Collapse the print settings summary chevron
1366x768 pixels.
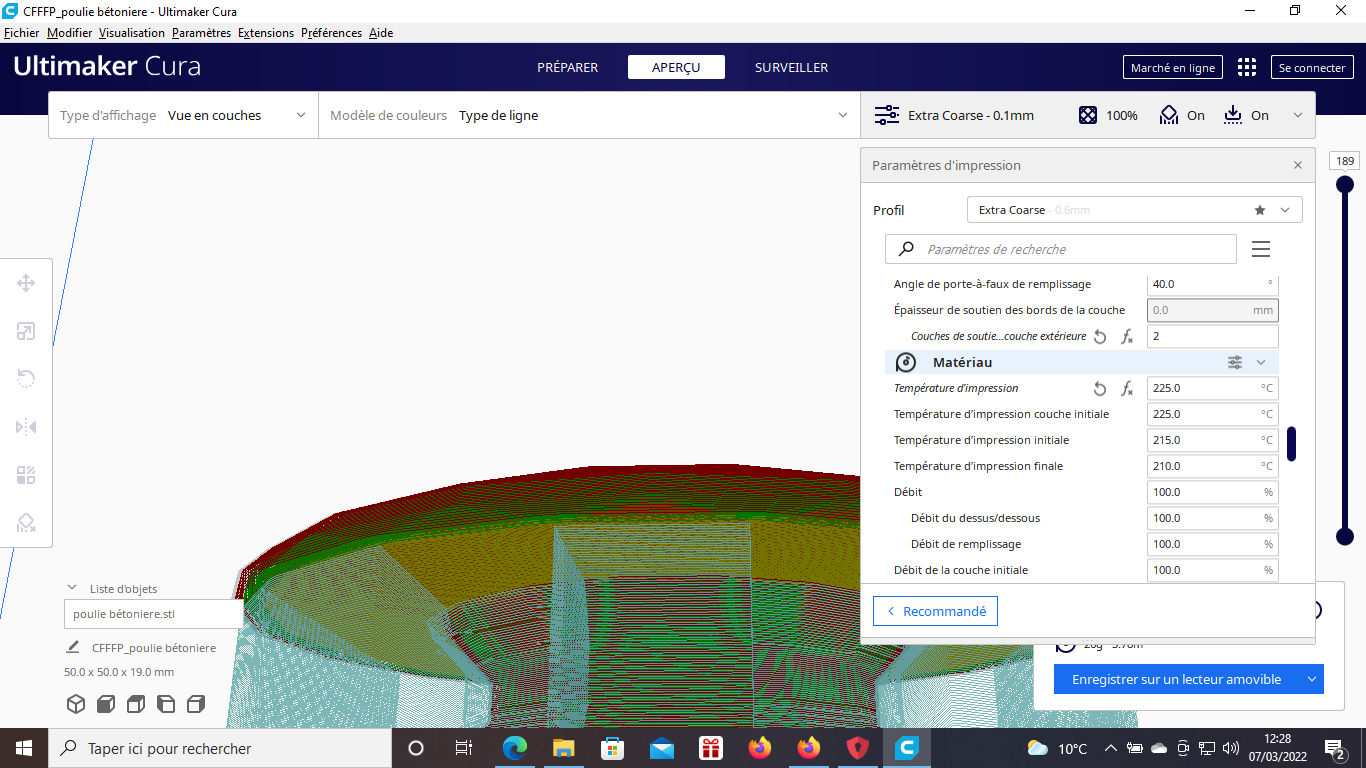pyautogui.click(x=1298, y=115)
